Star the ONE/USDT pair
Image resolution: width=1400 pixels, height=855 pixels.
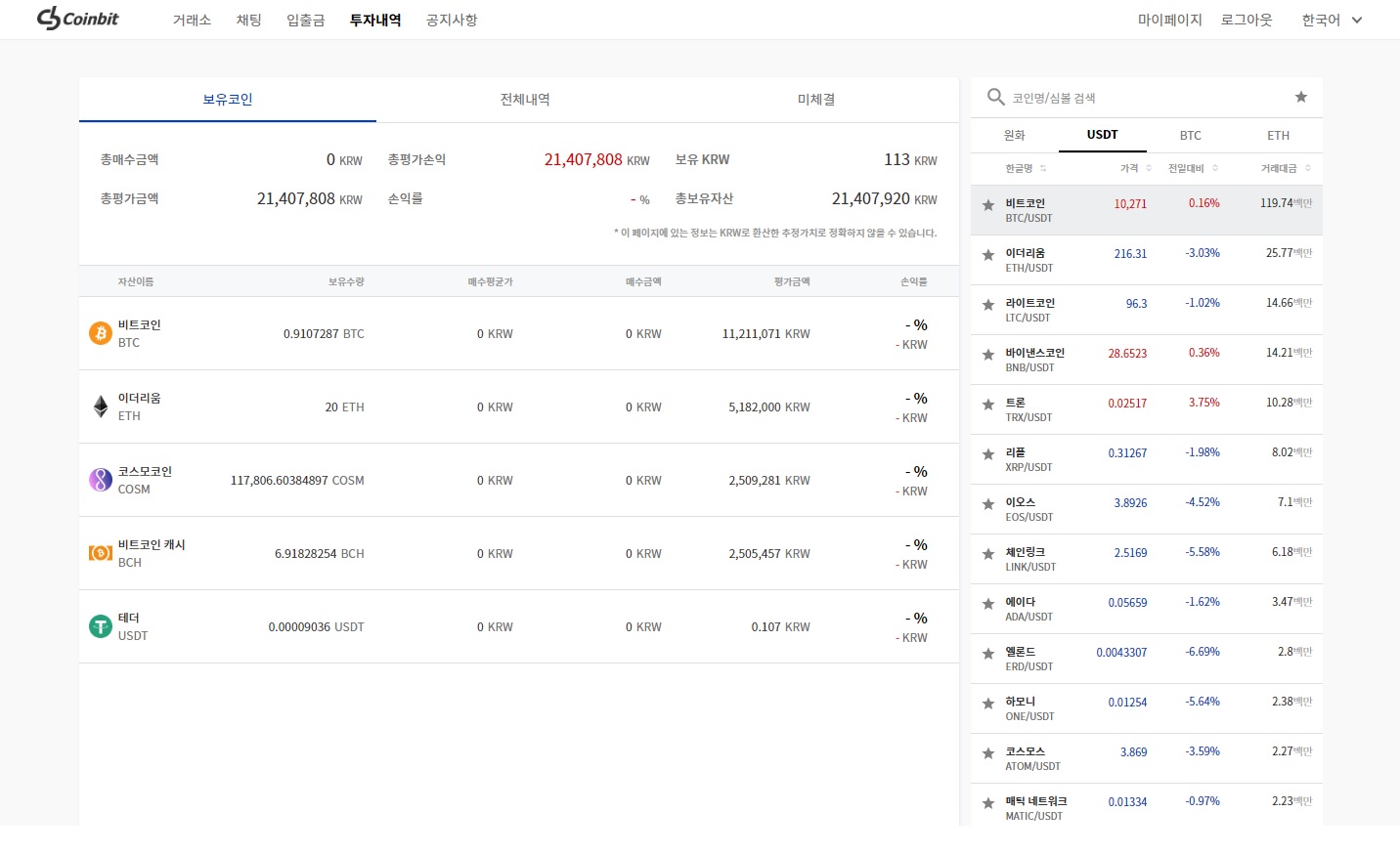click(x=987, y=704)
